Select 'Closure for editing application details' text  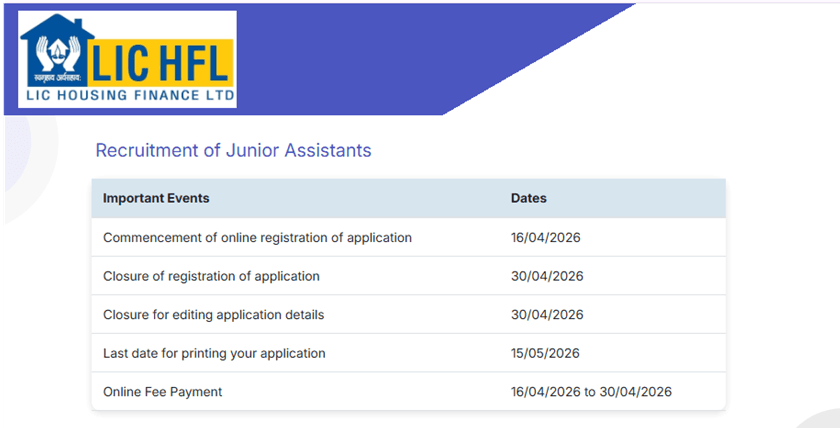tap(213, 314)
